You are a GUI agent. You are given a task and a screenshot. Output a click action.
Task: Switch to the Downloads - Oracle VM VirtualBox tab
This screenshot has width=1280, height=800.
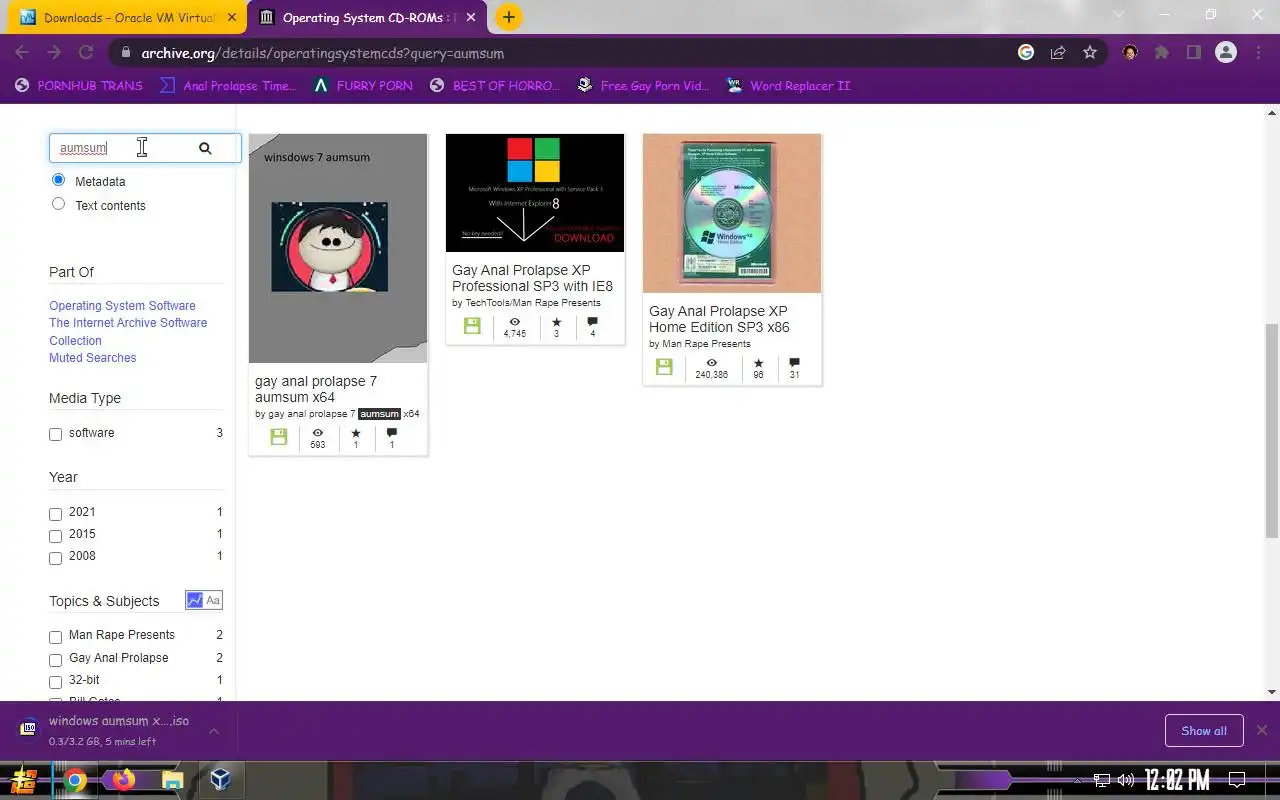point(128,17)
